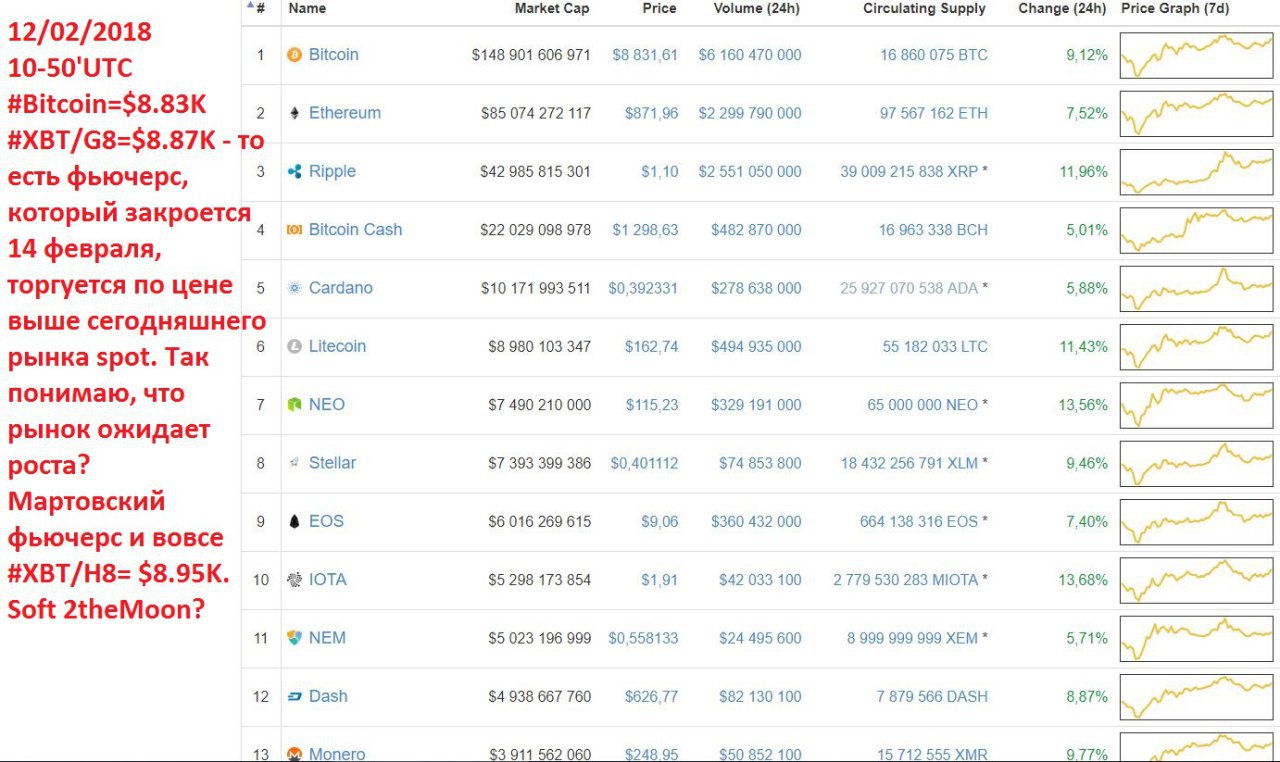The image size is (1280, 762).
Task: Open the Dash name link
Action: pyautogui.click(x=328, y=696)
